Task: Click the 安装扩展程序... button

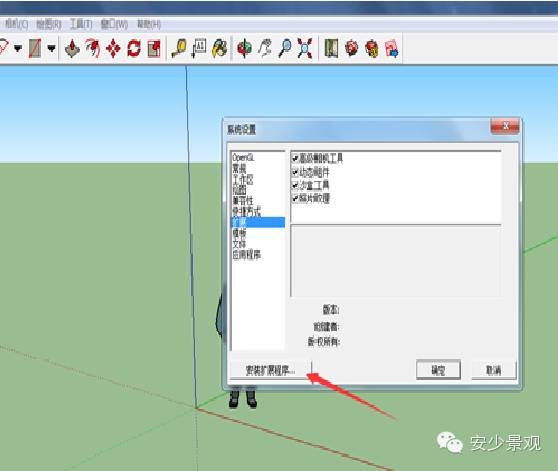Action: click(271, 370)
